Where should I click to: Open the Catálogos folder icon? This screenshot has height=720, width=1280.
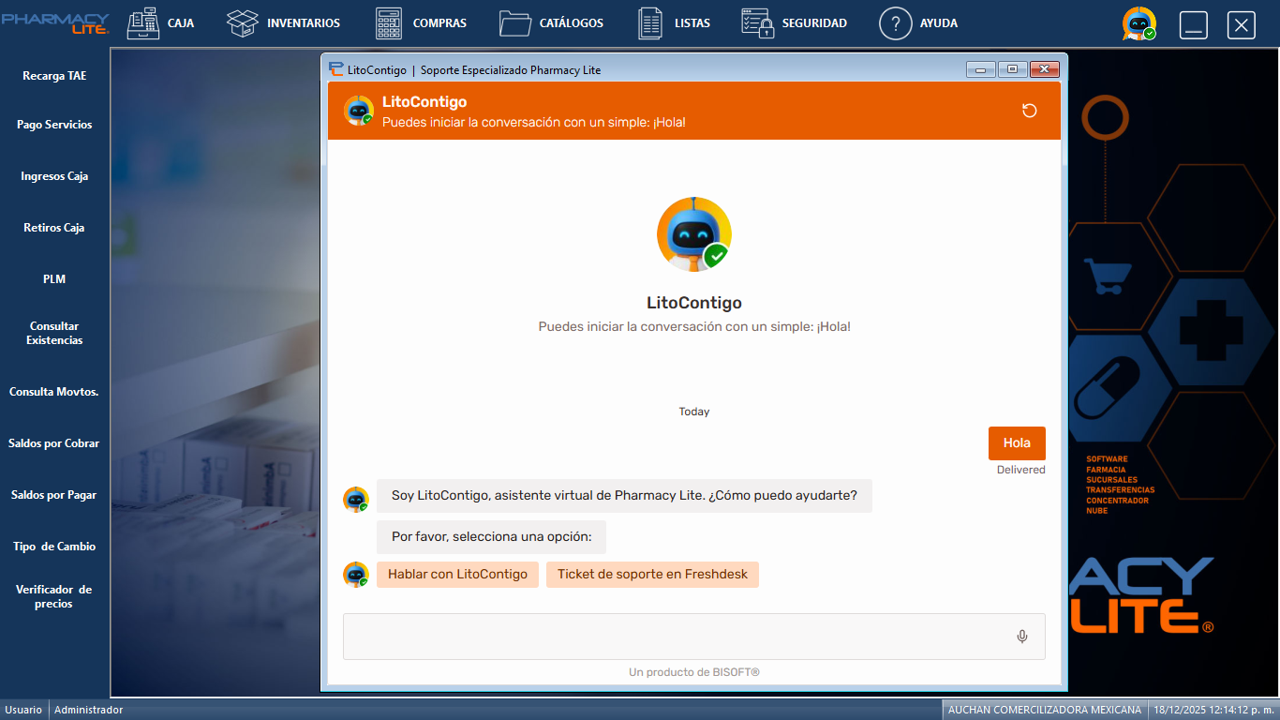[x=515, y=23]
